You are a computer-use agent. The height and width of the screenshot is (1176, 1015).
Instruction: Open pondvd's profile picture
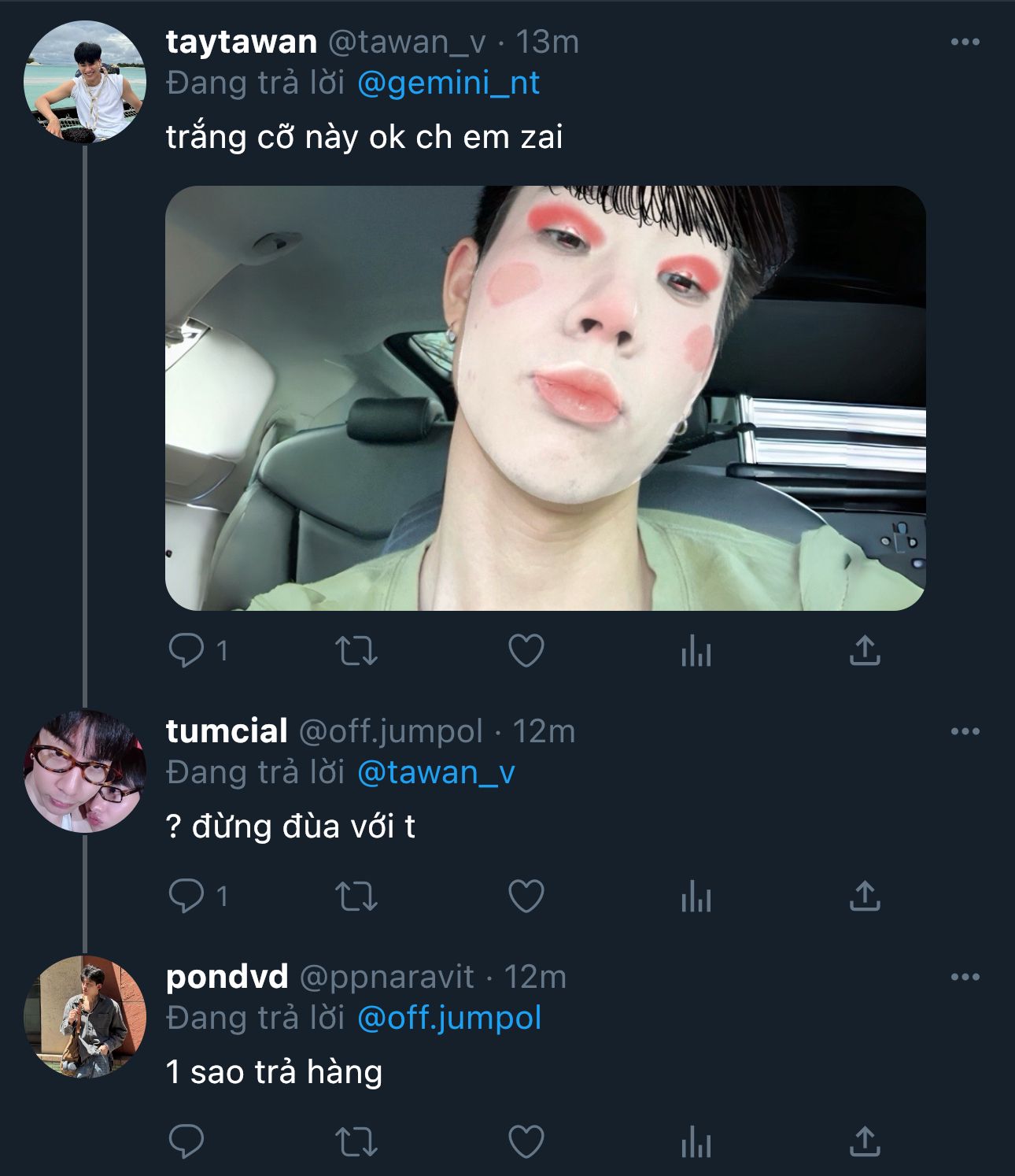point(85,1017)
